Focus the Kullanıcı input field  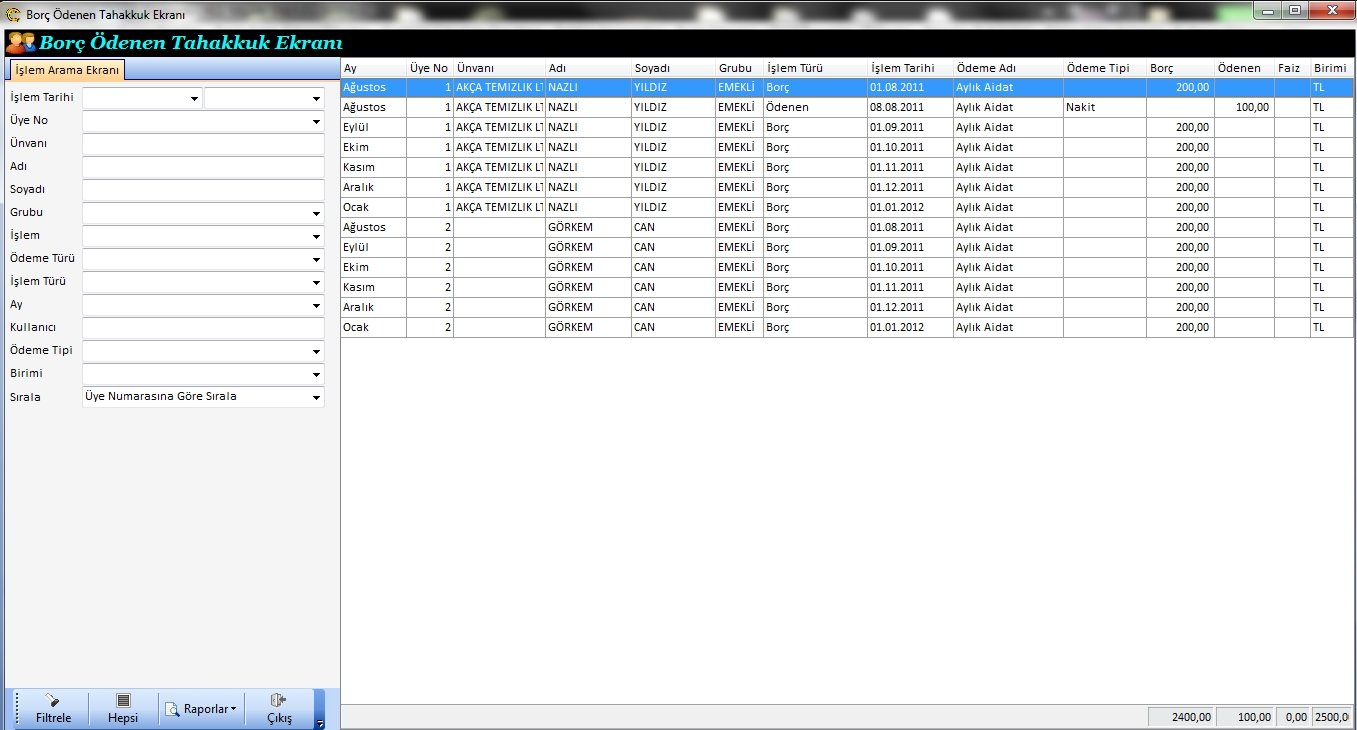click(x=203, y=329)
